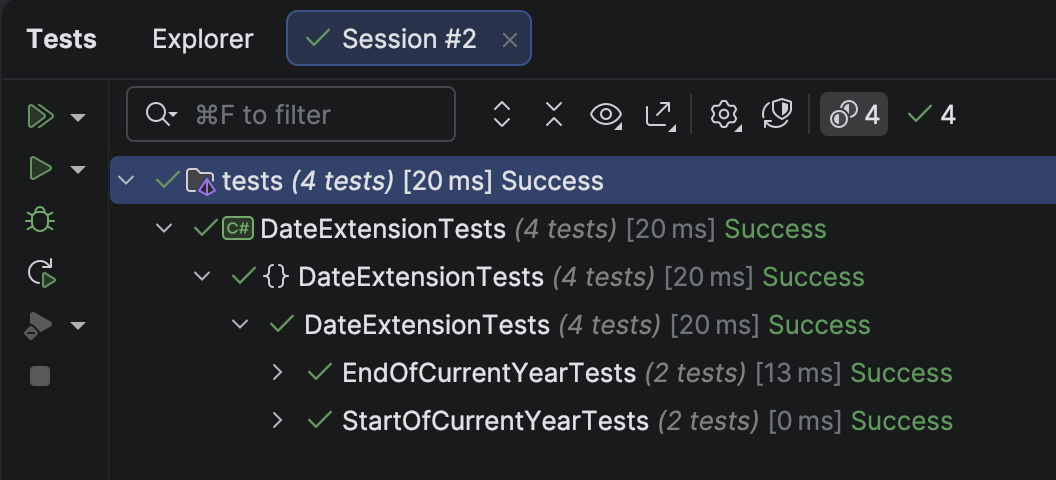Expand the StartOfCurrentYearTests node

[279, 421]
